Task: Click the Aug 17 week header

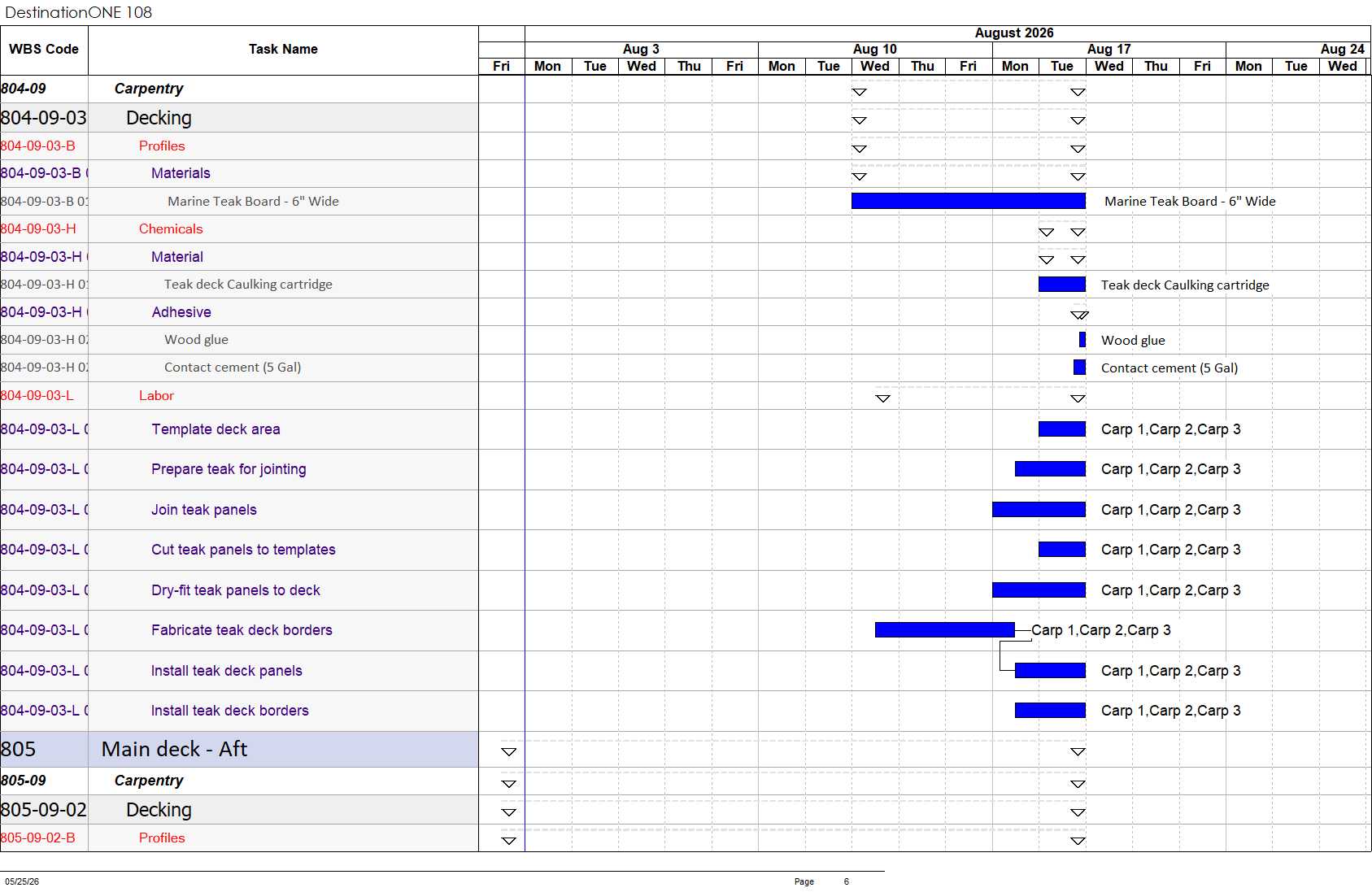Action: [x=1108, y=50]
